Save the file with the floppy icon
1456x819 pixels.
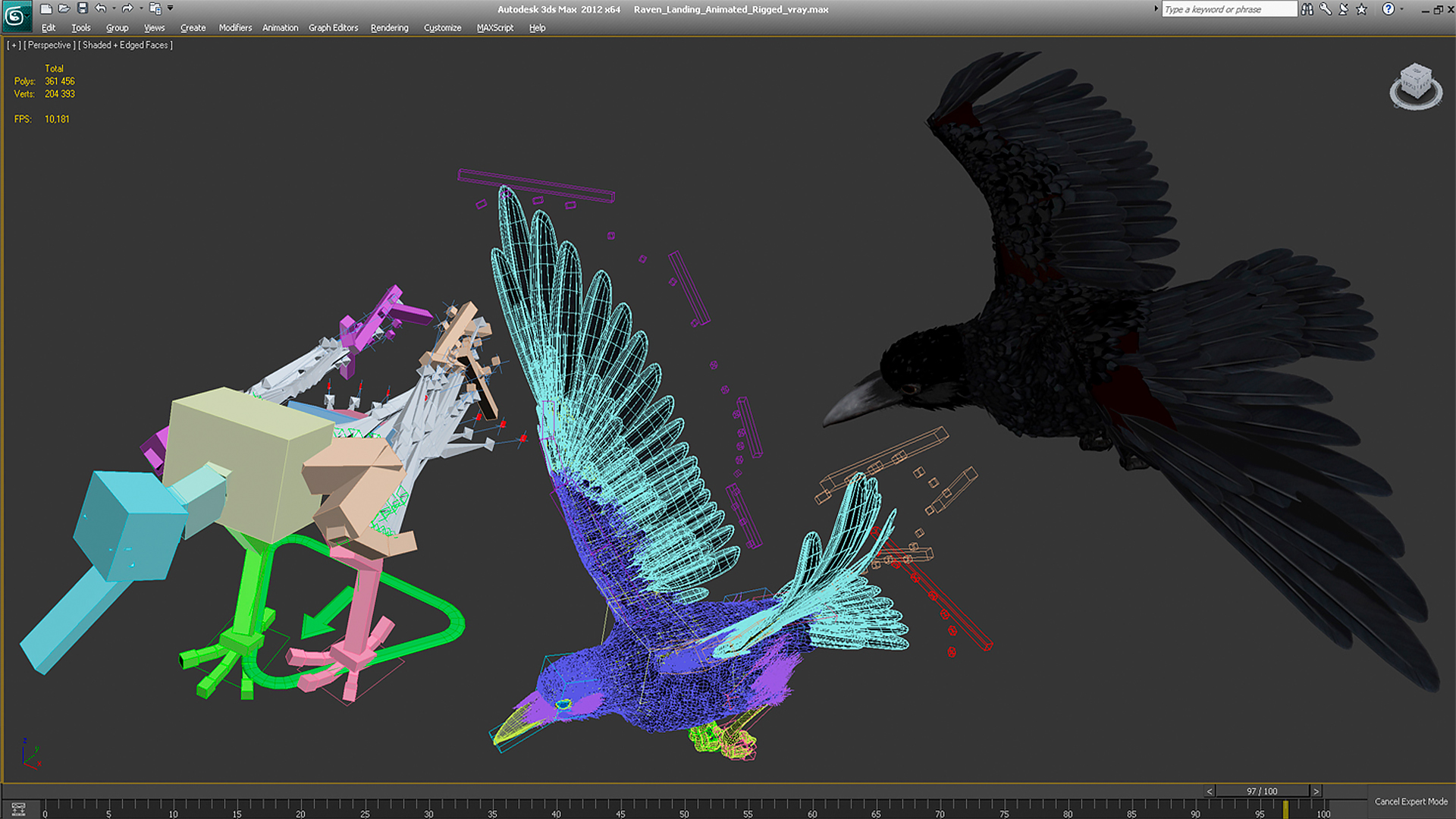click(x=83, y=9)
